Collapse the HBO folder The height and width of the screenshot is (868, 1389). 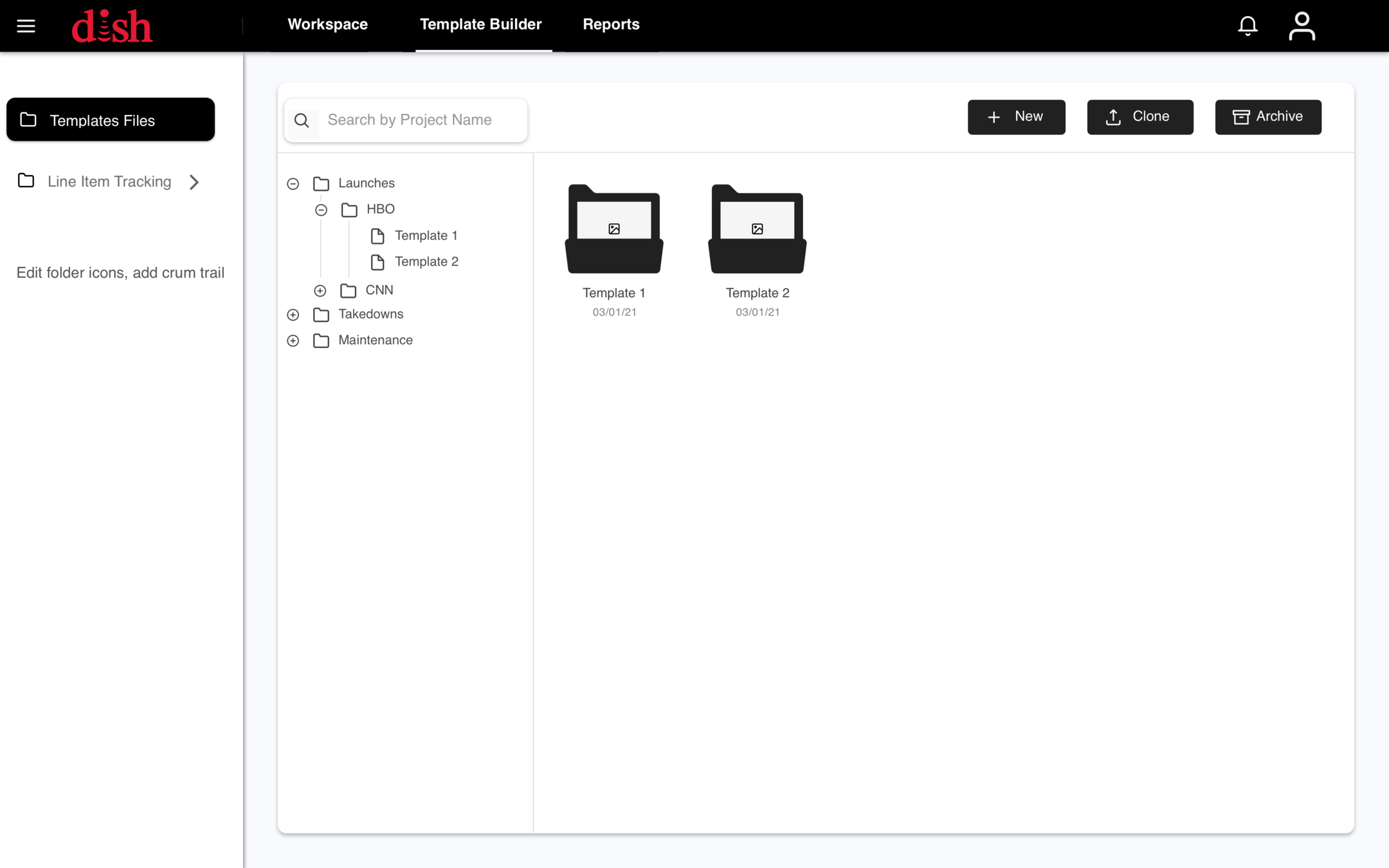[321, 210]
